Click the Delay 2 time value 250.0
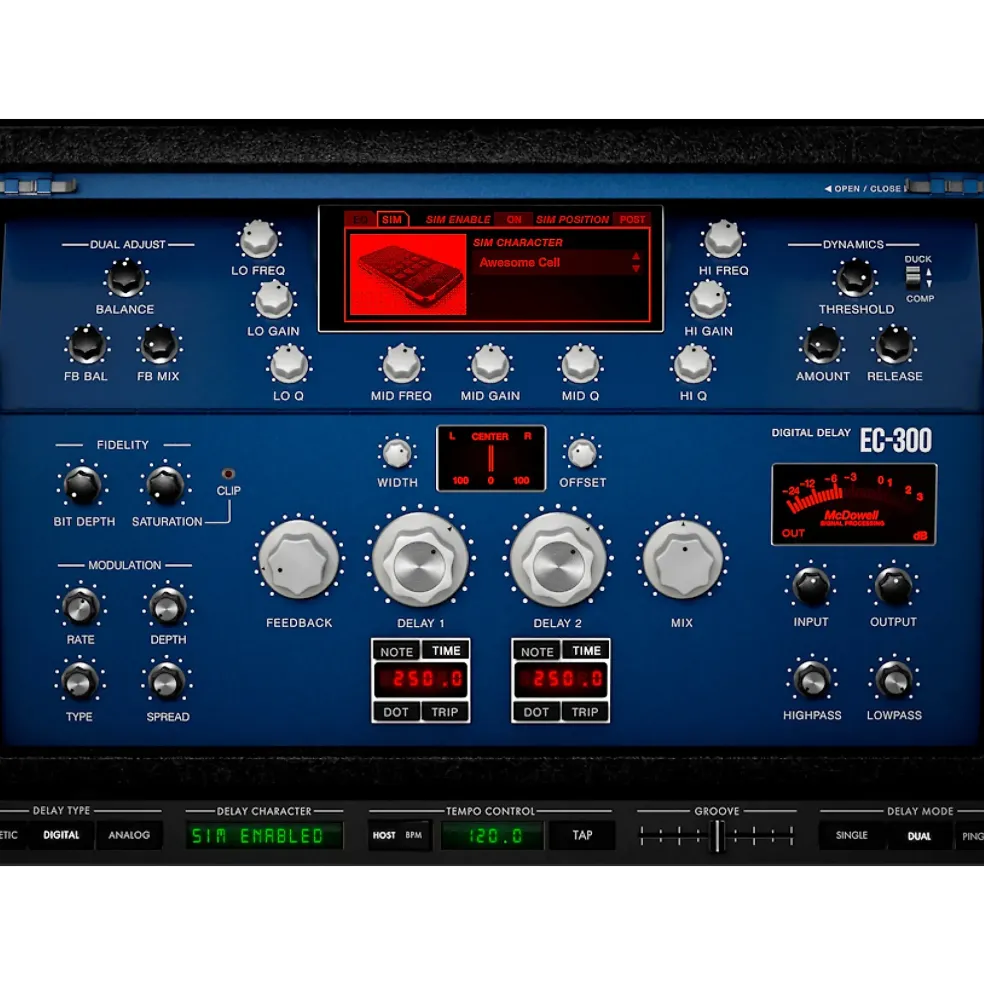 (x=560, y=679)
